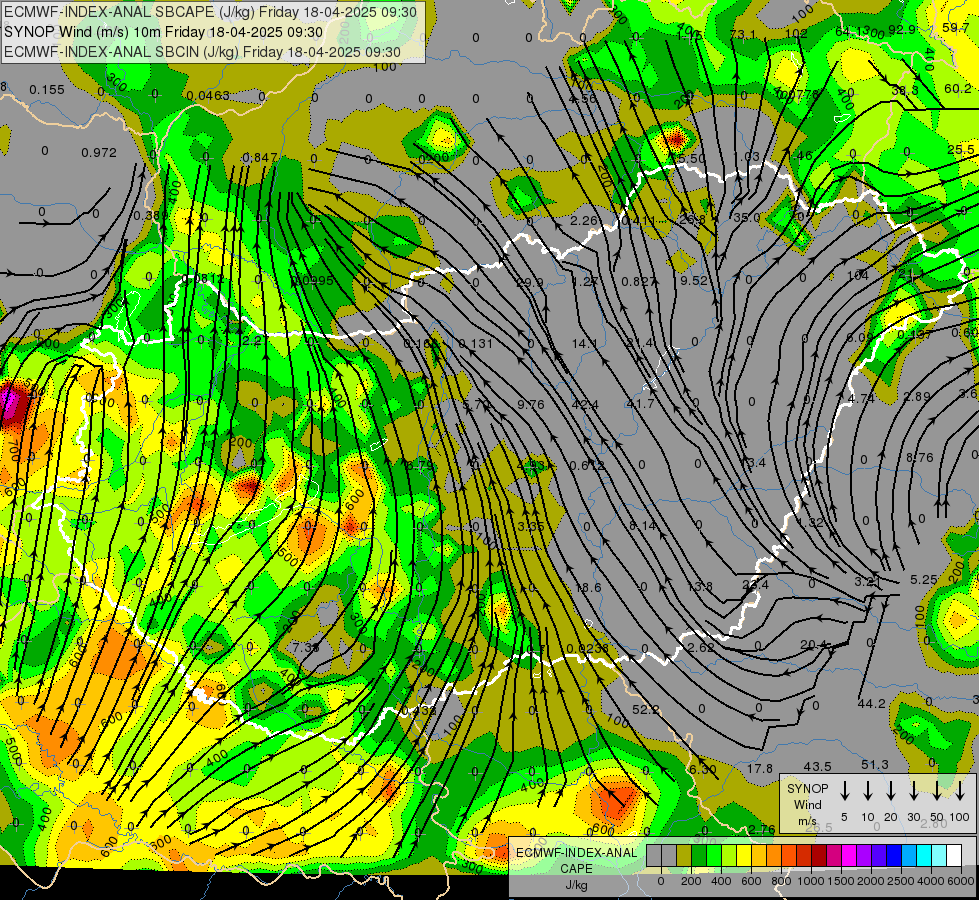Click the map value 52.2
The width and height of the screenshot is (979, 900).
[x=646, y=710]
